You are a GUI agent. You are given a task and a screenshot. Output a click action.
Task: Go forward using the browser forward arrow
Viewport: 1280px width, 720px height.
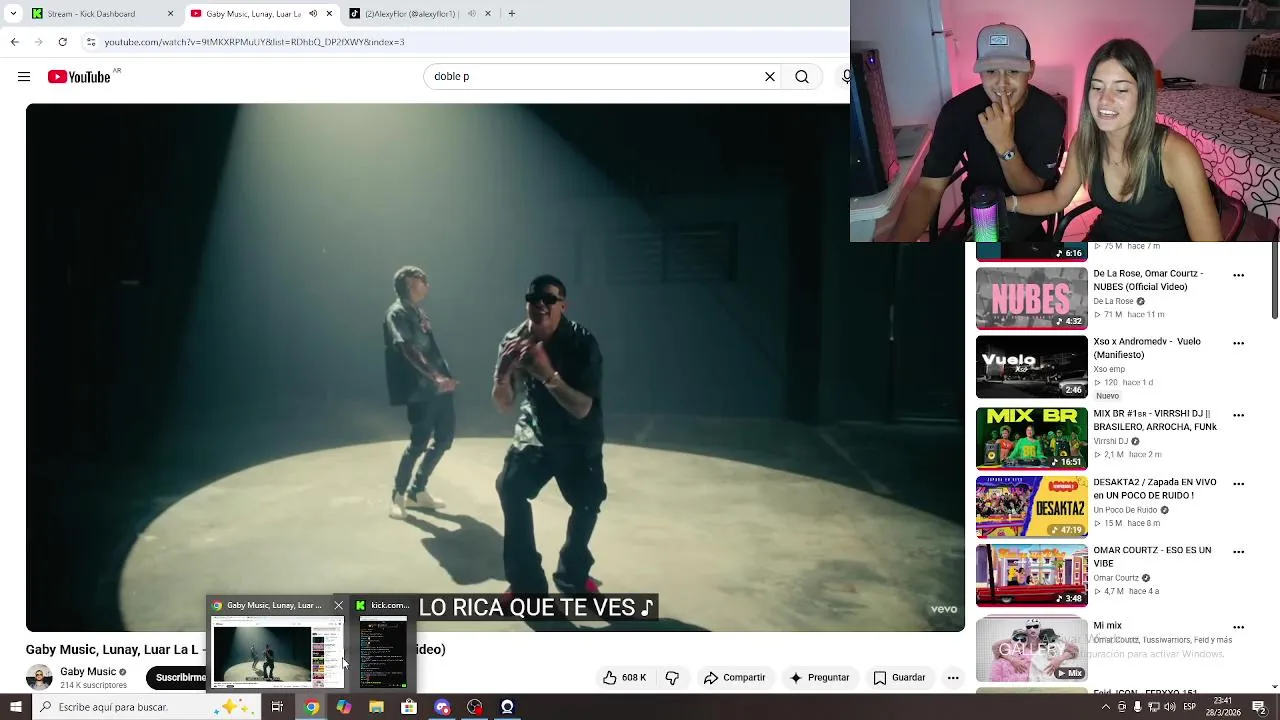coord(38,42)
